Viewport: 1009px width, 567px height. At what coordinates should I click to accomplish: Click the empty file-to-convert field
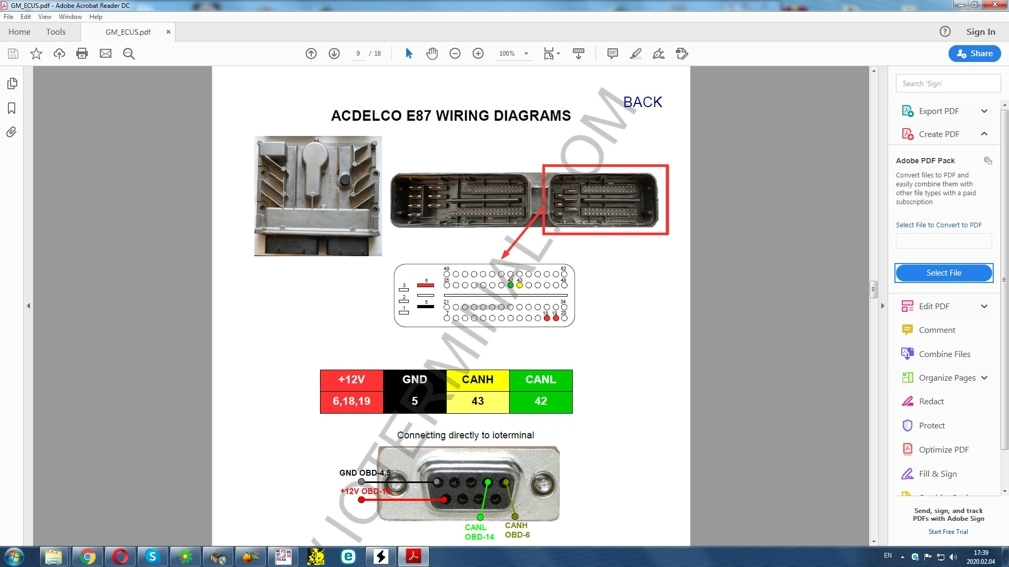click(943, 241)
